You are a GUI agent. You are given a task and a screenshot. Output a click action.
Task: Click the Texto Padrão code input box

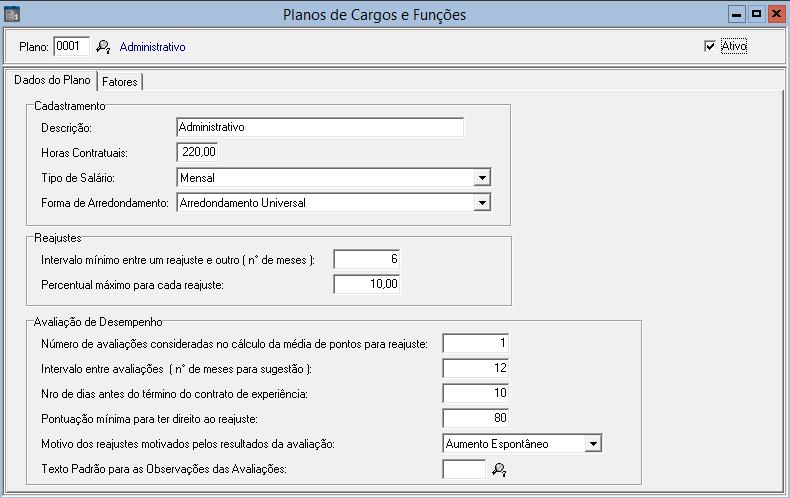coord(464,469)
